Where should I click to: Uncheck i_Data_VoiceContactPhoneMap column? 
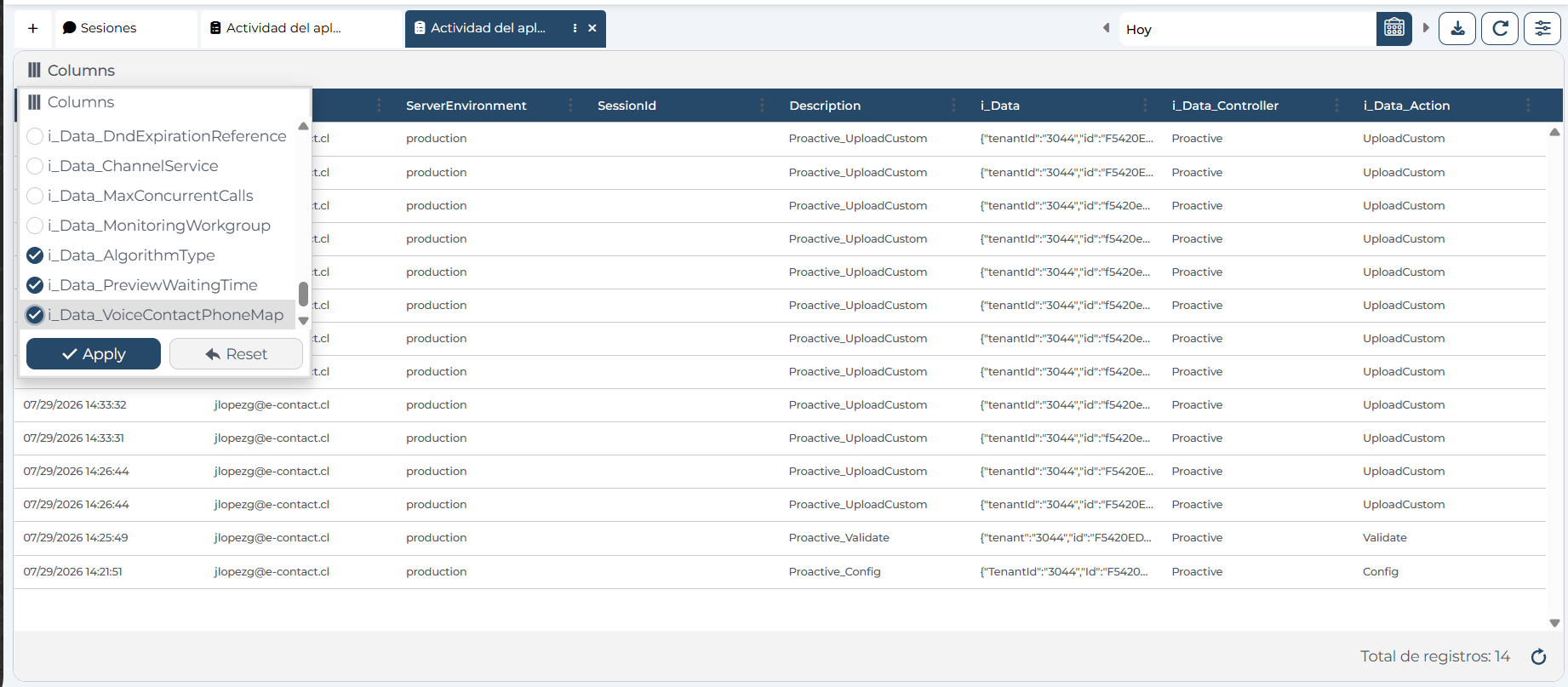point(35,315)
